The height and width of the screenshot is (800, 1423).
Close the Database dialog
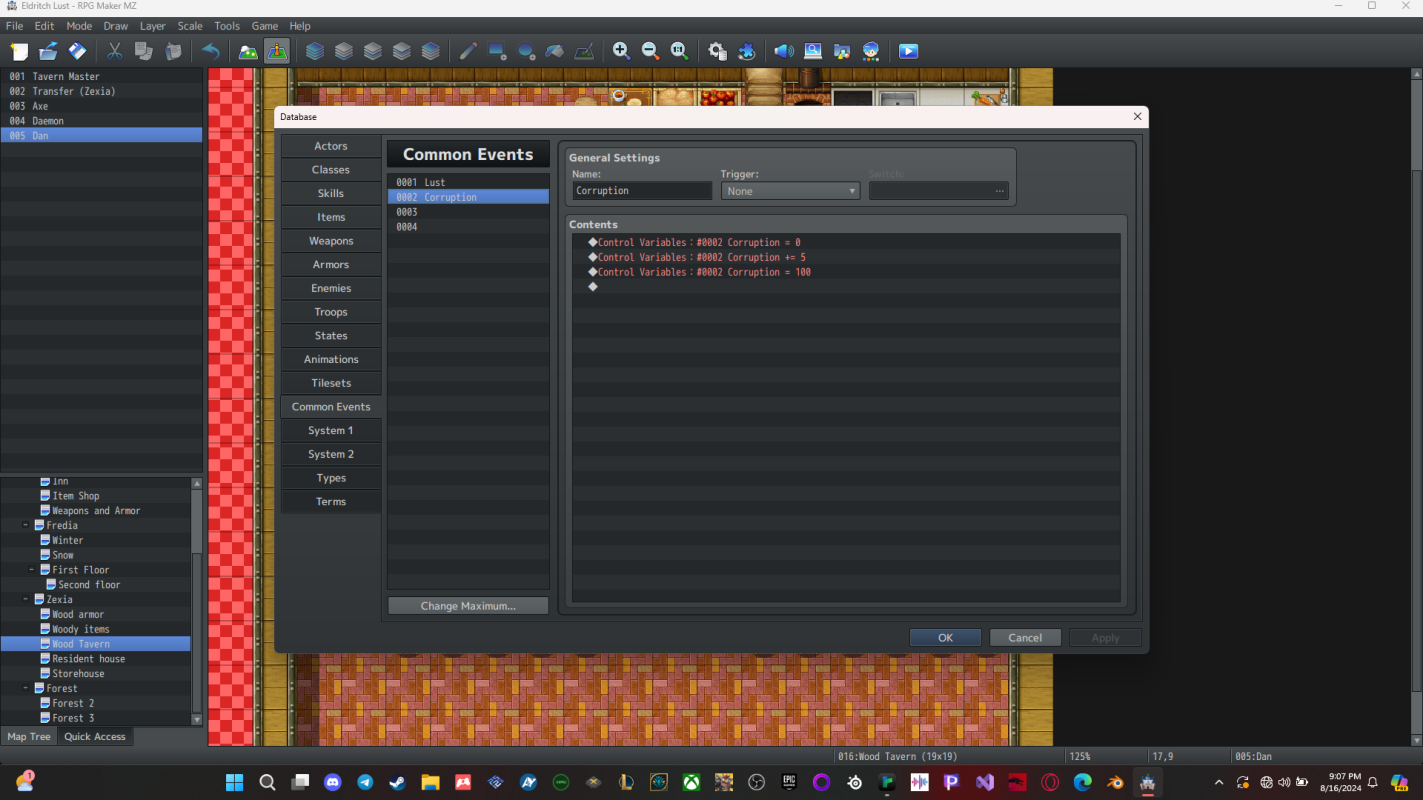point(1137,117)
